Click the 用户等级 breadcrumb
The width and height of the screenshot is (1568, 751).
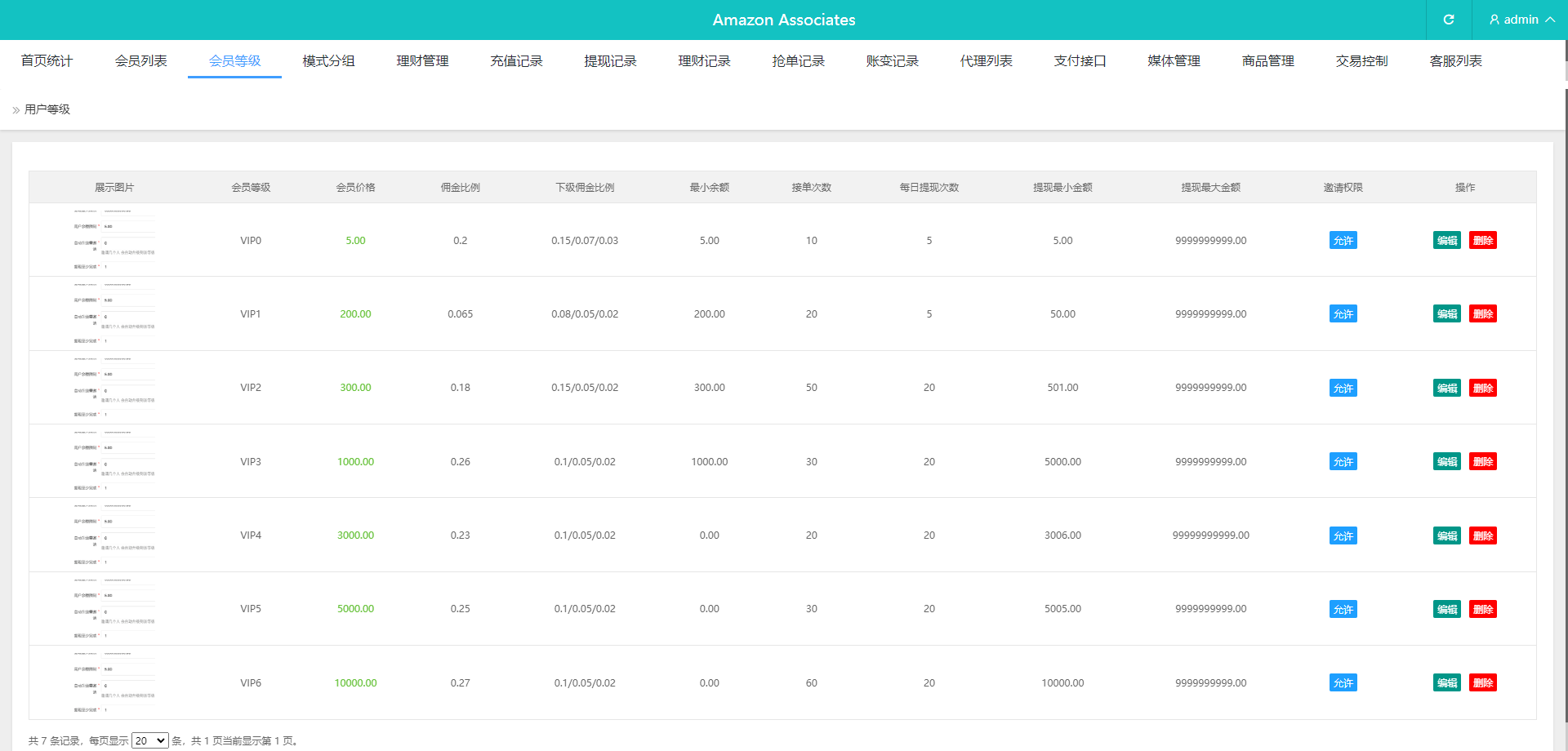tap(47, 109)
